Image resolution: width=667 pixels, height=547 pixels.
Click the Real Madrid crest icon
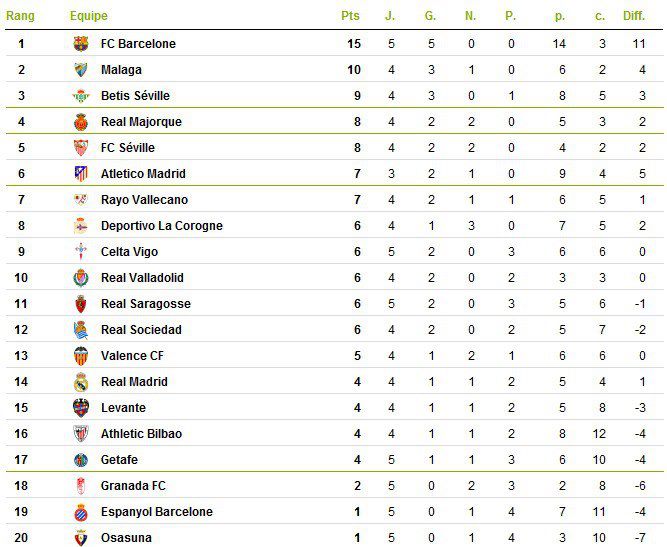[81, 382]
